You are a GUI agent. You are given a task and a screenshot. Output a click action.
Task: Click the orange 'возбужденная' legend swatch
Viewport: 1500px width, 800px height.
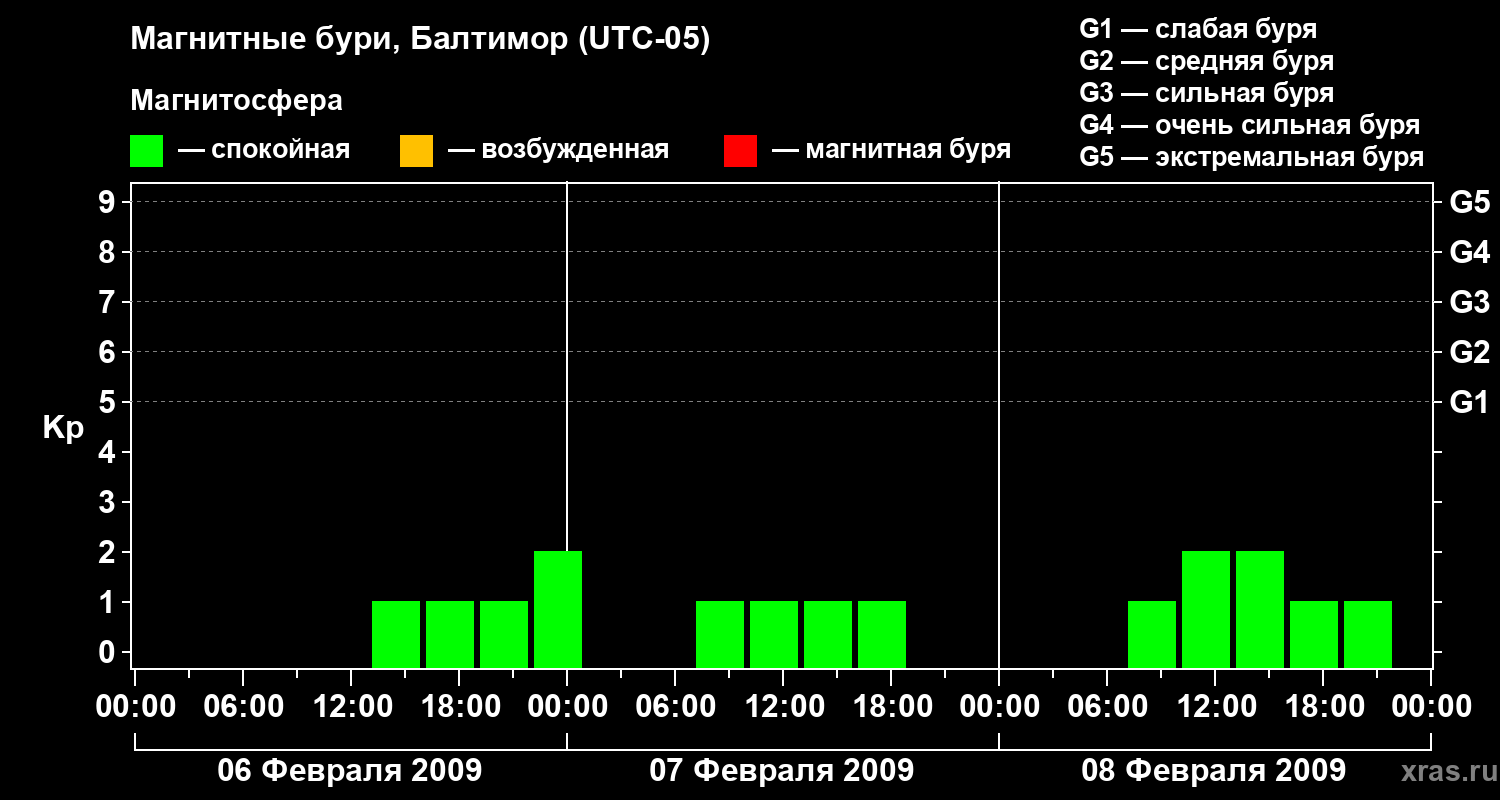[x=416, y=151]
